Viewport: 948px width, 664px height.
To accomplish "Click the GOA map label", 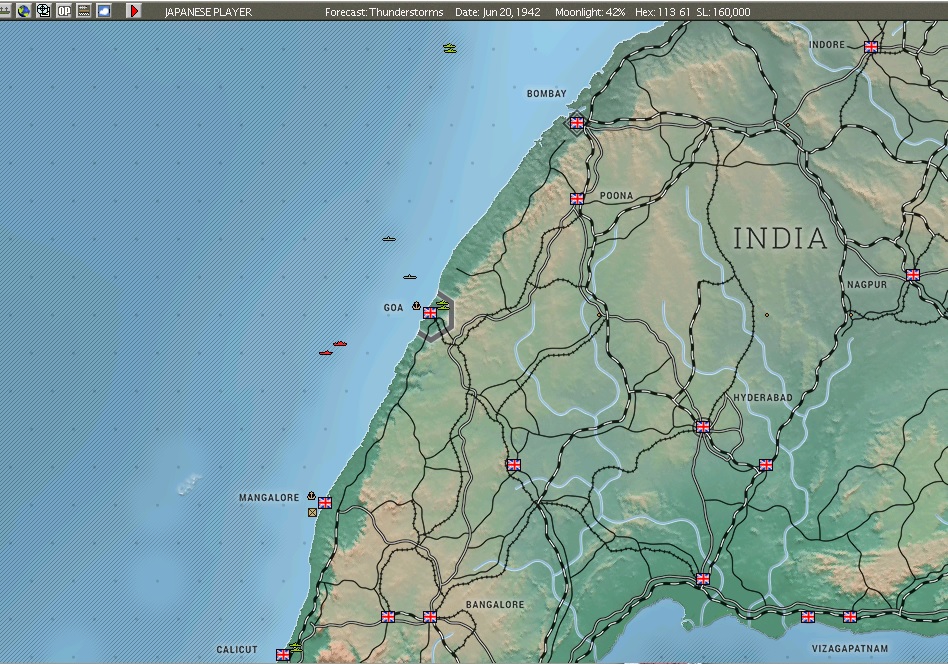I will (393, 308).
